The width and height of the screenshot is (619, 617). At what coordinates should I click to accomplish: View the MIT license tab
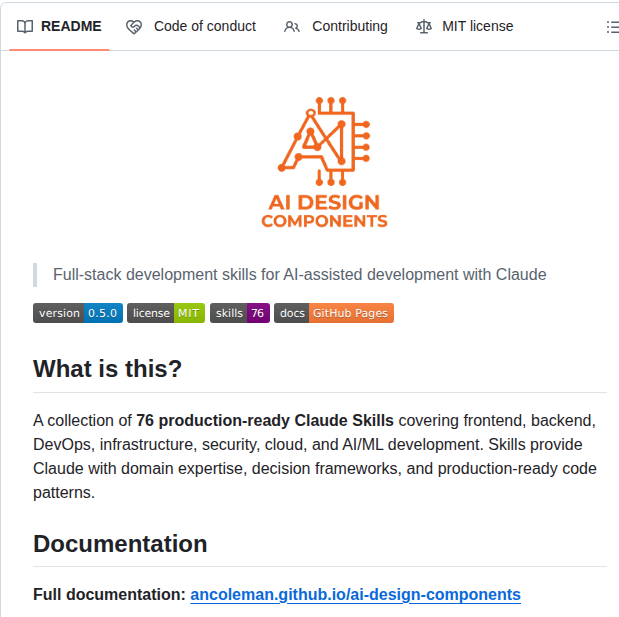[465, 26]
